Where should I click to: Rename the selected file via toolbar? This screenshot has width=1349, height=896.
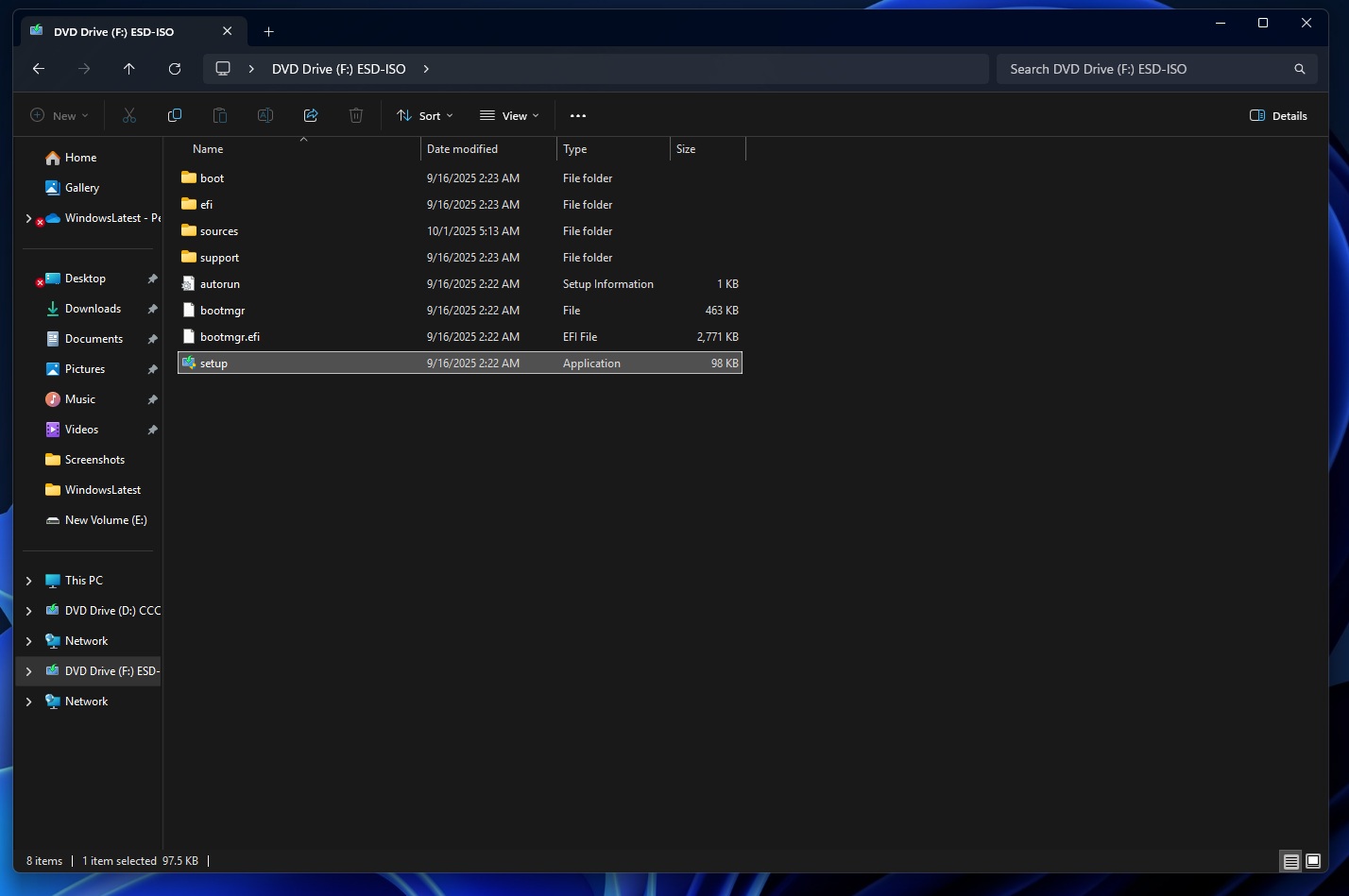click(265, 114)
